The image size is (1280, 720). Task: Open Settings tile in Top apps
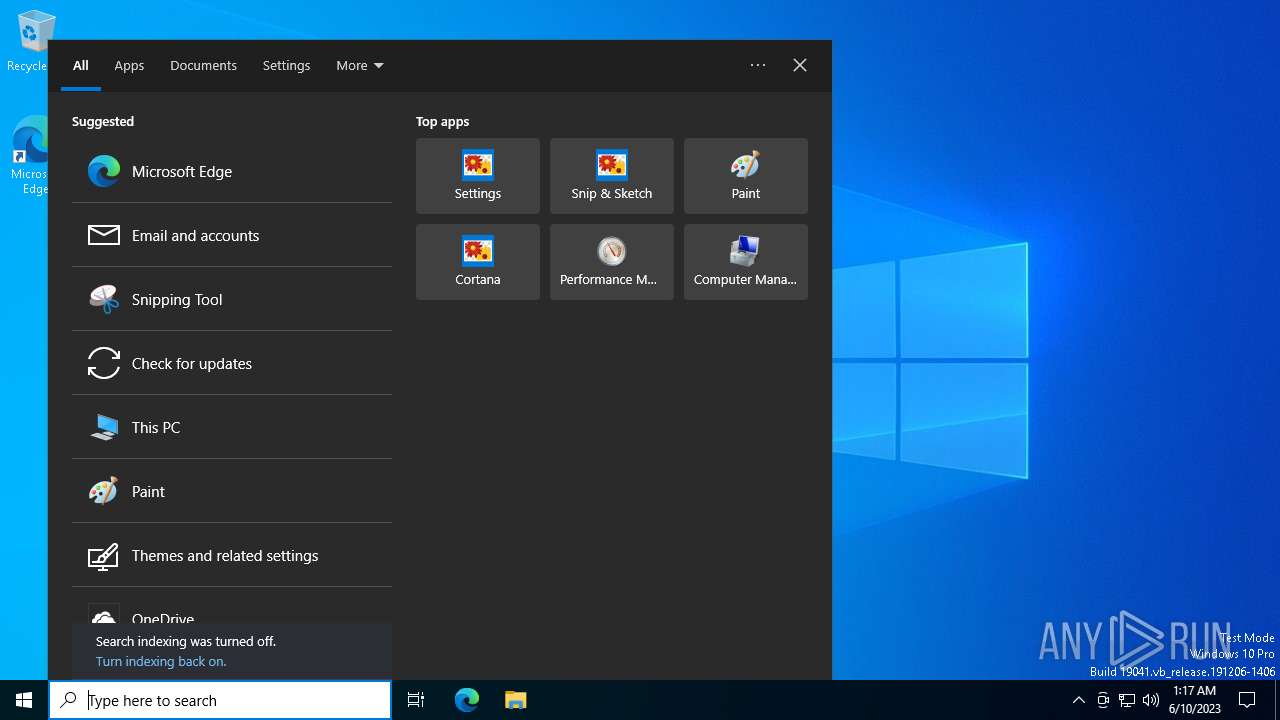[478, 176]
